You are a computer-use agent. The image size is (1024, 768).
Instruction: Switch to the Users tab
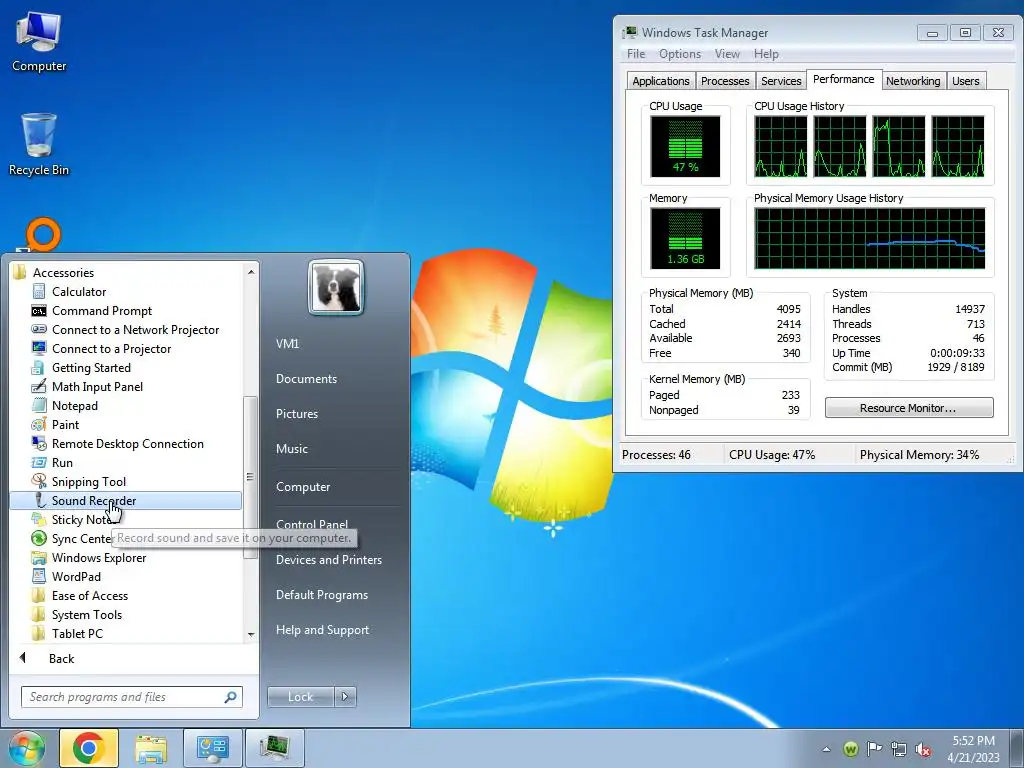point(965,81)
